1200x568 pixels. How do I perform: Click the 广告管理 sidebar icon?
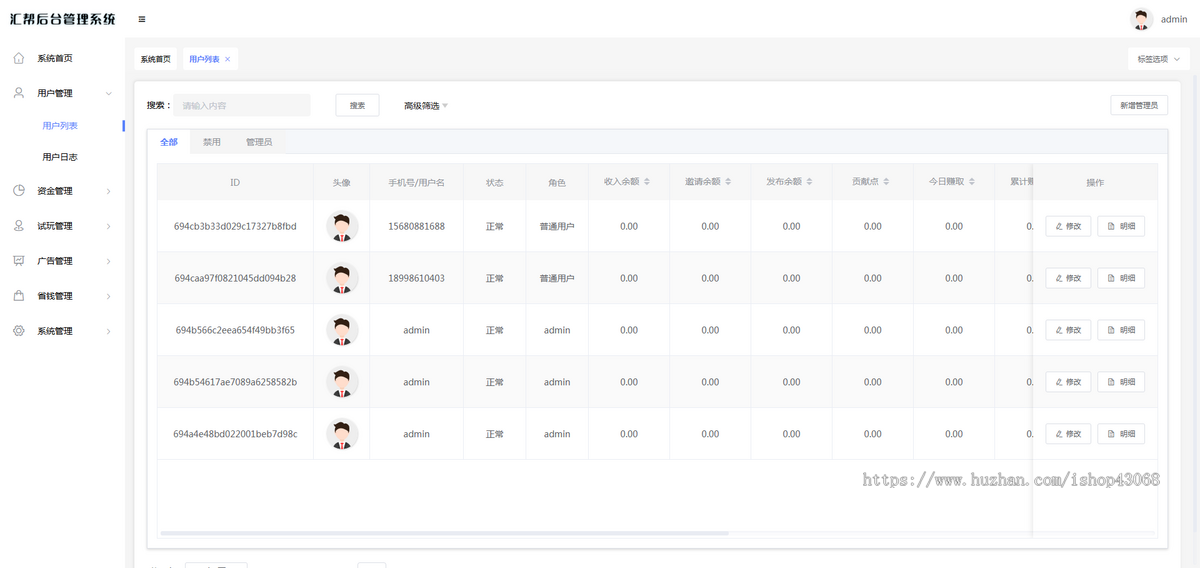tap(19, 261)
